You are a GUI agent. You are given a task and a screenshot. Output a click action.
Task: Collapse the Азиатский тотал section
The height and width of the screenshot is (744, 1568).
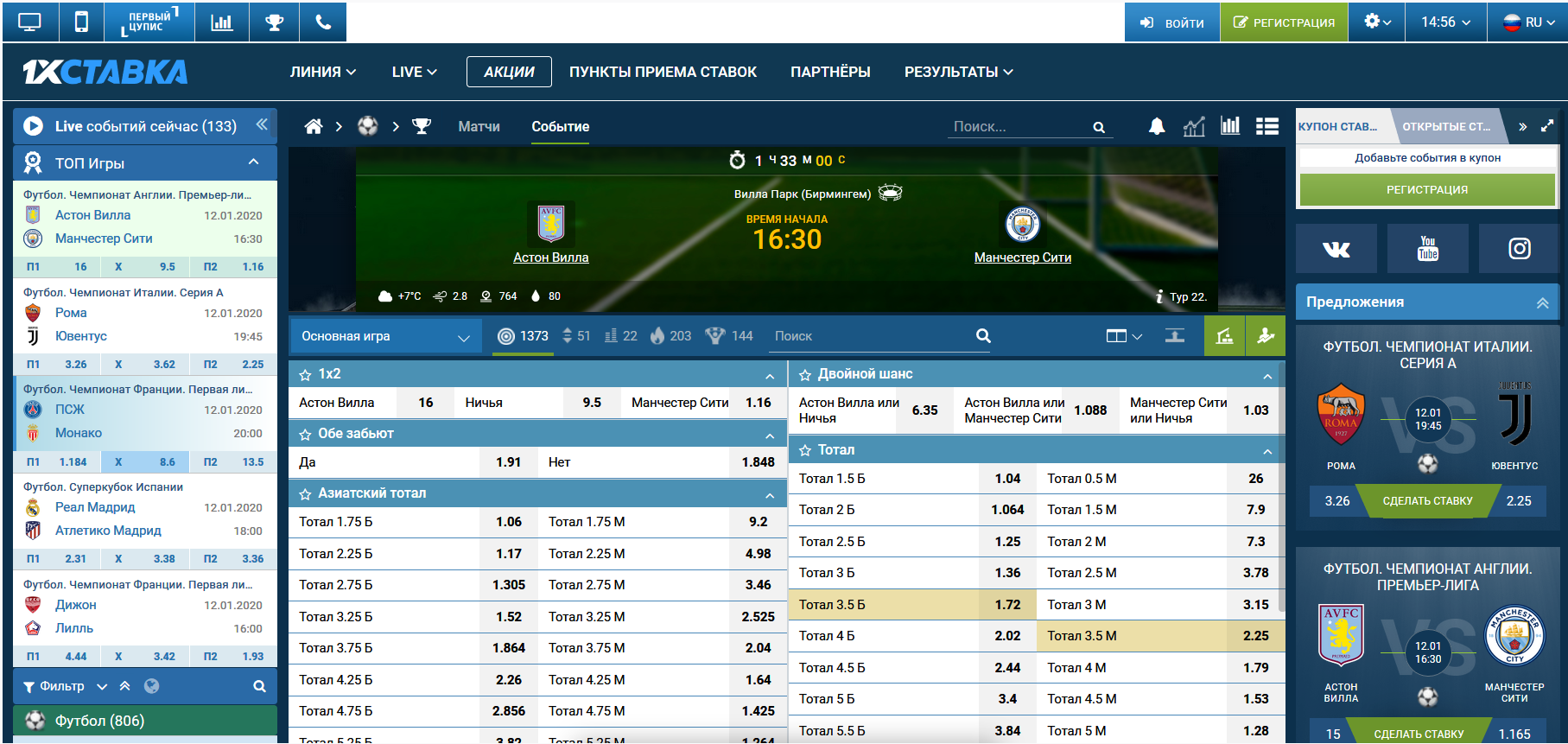click(770, 495)
